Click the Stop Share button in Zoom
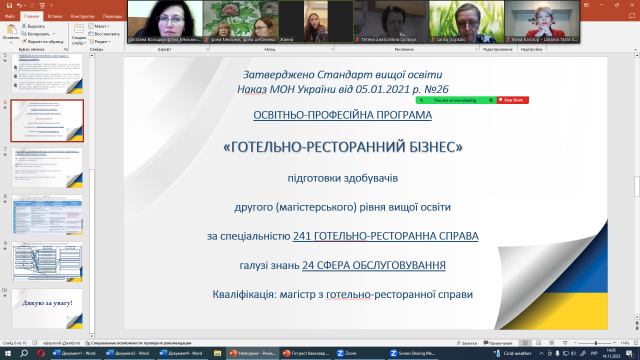 (x=513, y=100)
